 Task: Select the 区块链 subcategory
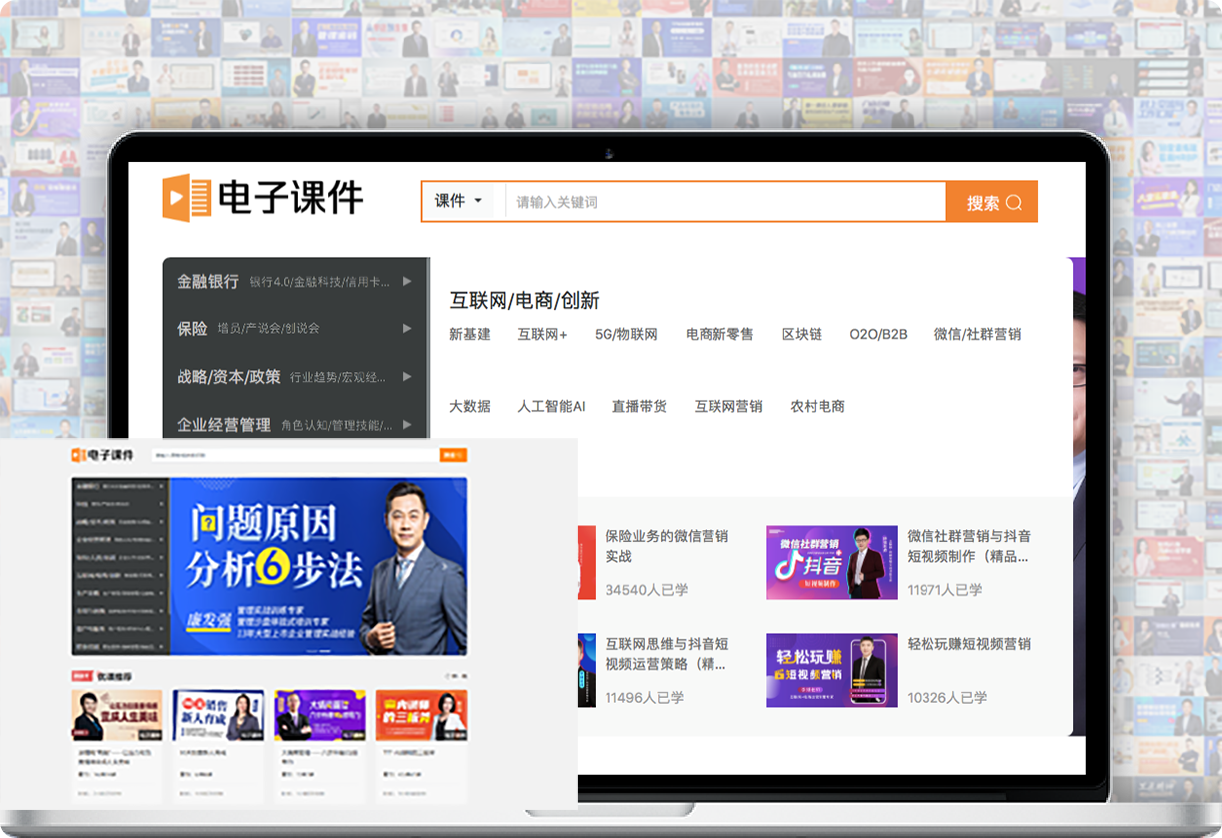click(x=802, y=335)
